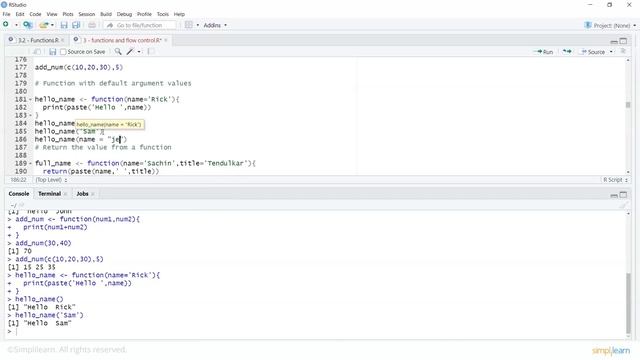Open the (Top Level) scope selector
Image resolution: width=640 pixels, height=360 pixels.
pyautogui.click(x=51, y=180)
